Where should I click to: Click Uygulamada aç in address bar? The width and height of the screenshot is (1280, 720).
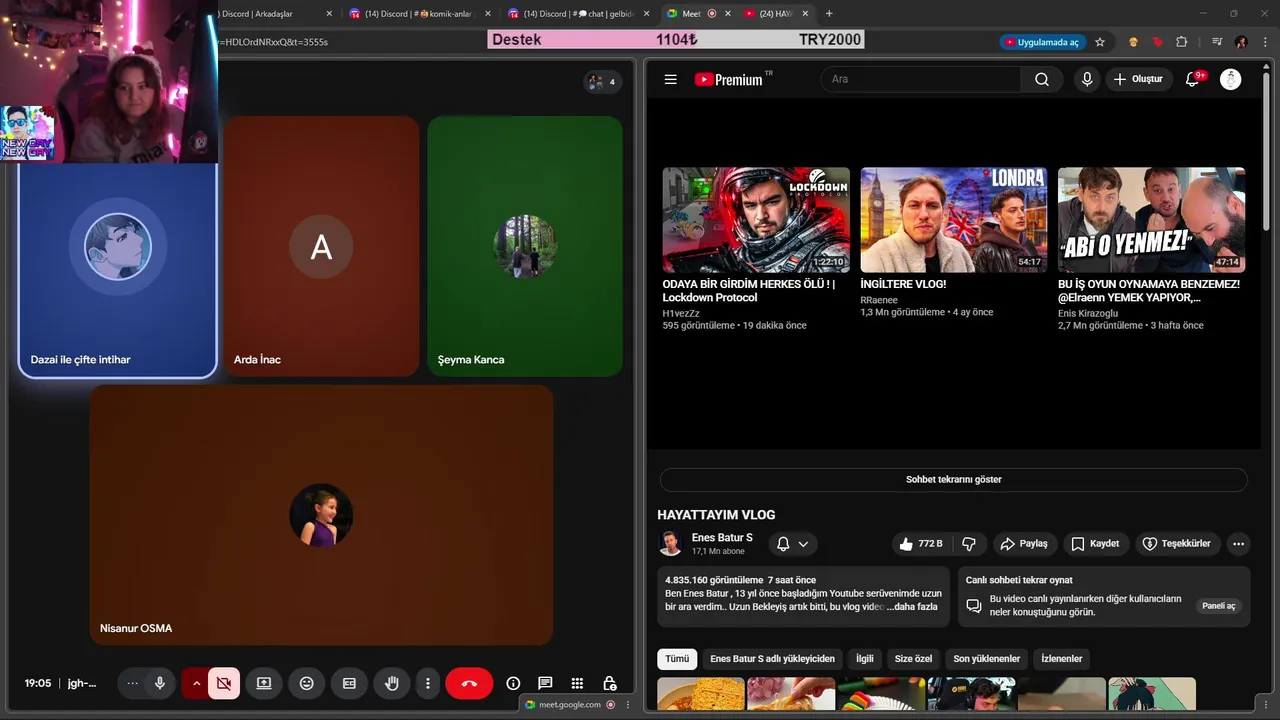click(x=1042, y=42)
